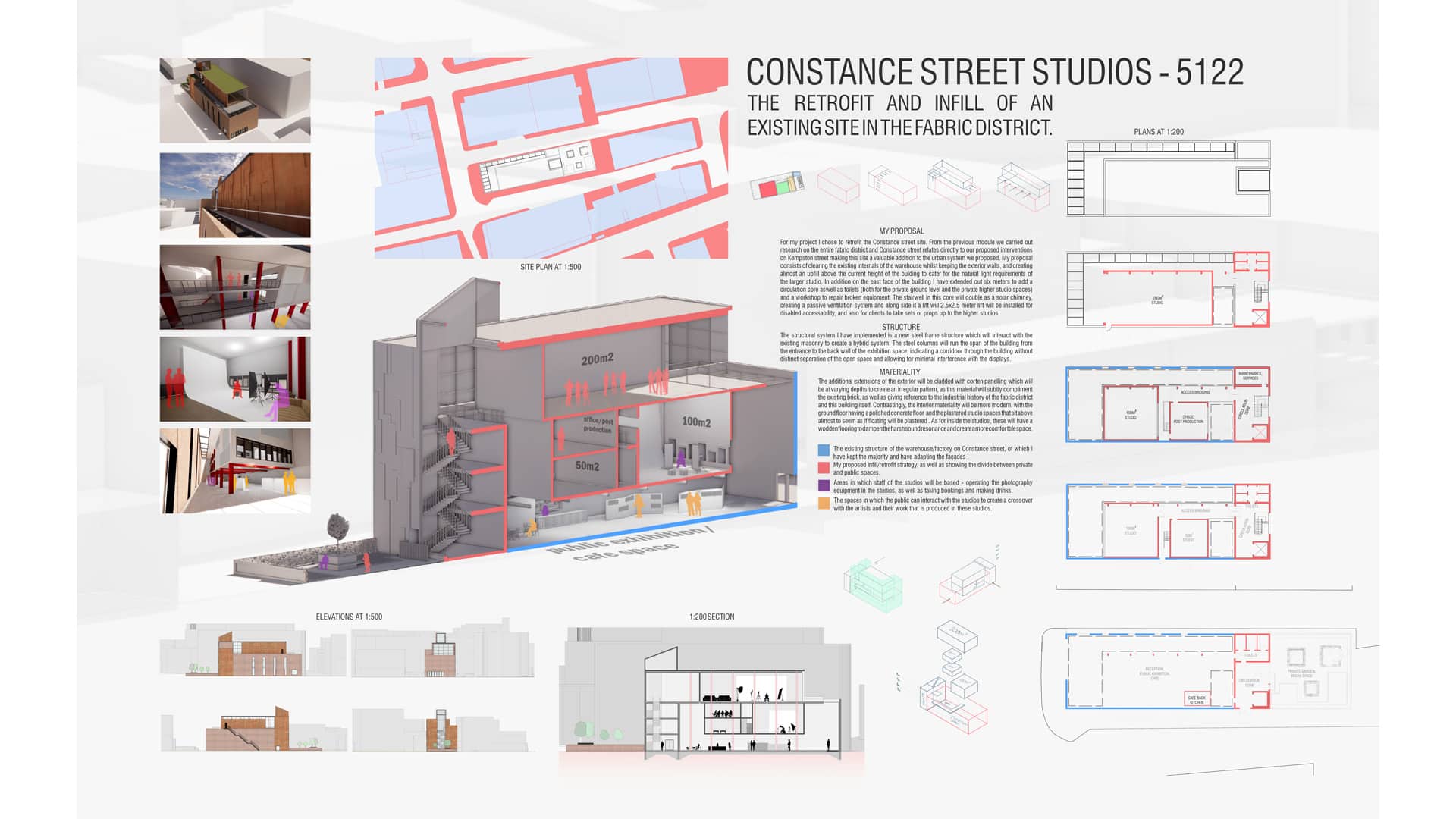
Task: Click the blue existing structure legend swatch
Action: (824, 450)
